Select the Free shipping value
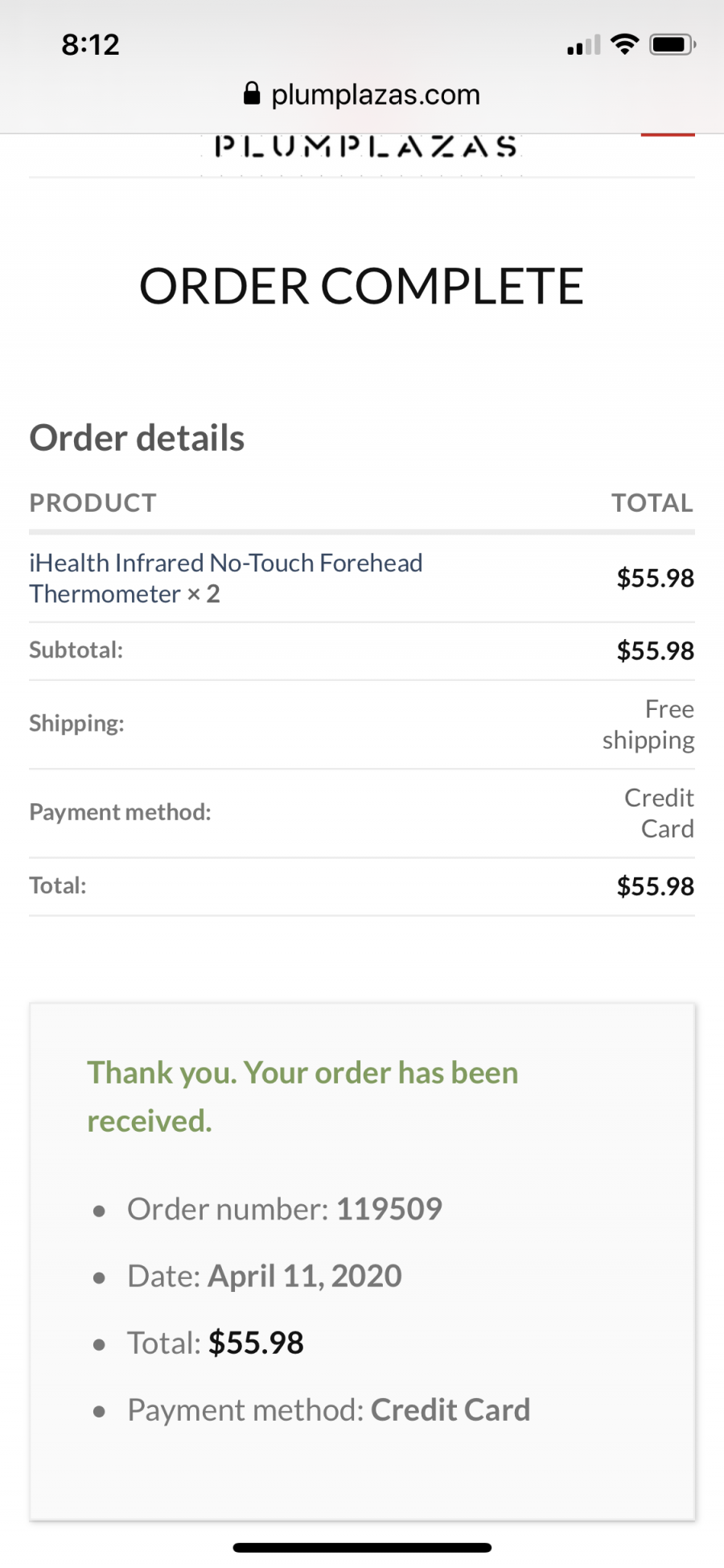The width and height of the screenshot is (724, 1568). [x=648, y=724]
